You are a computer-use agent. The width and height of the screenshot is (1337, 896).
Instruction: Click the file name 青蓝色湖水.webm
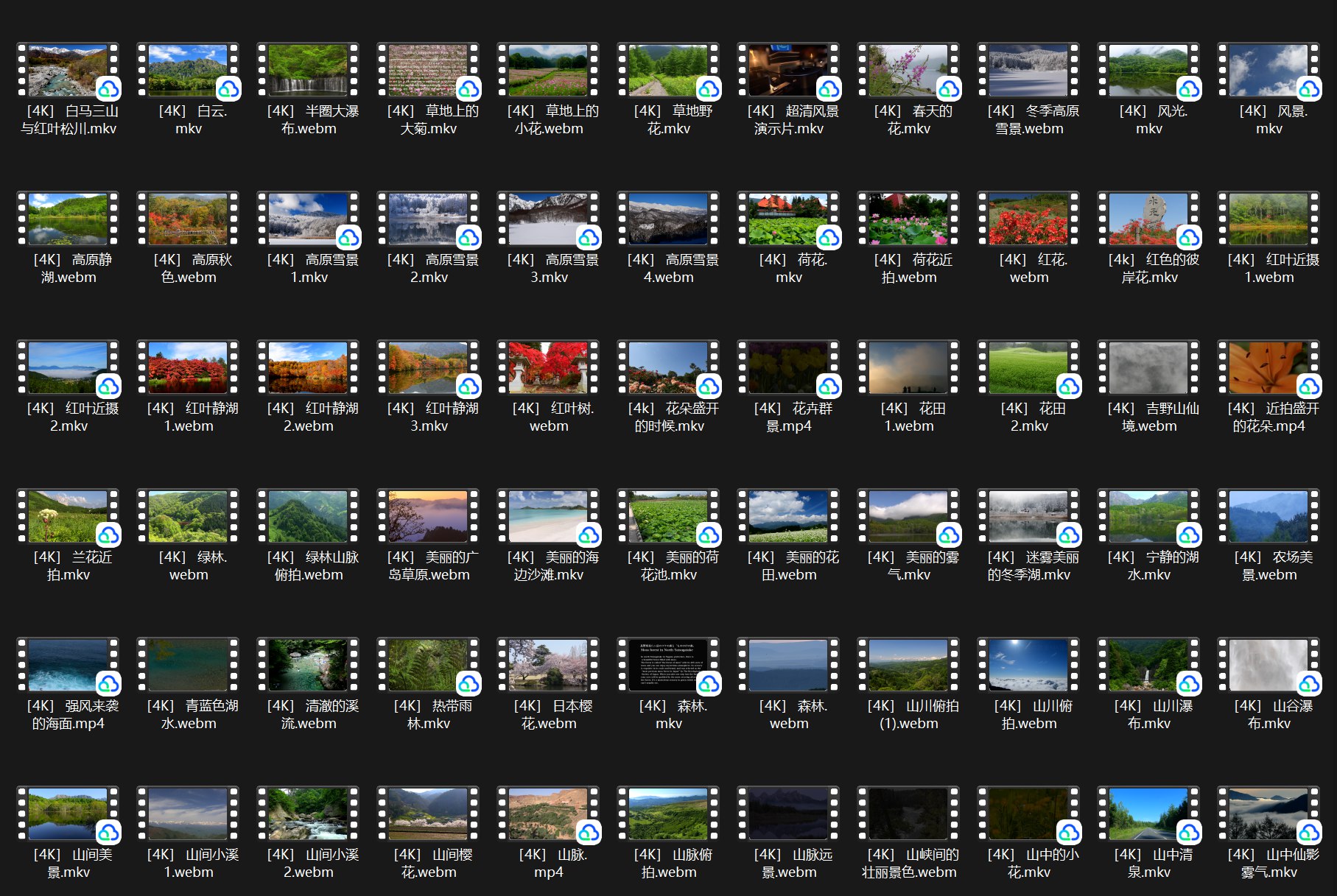(189, 715)
